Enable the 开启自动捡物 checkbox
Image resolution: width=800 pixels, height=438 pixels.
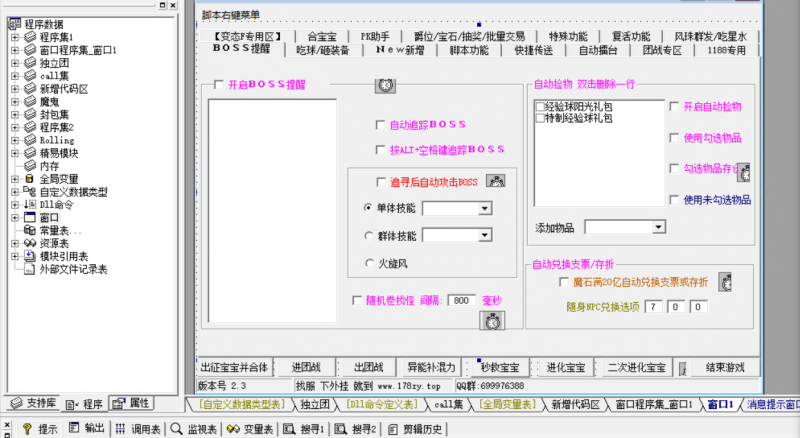click(674, 106)
